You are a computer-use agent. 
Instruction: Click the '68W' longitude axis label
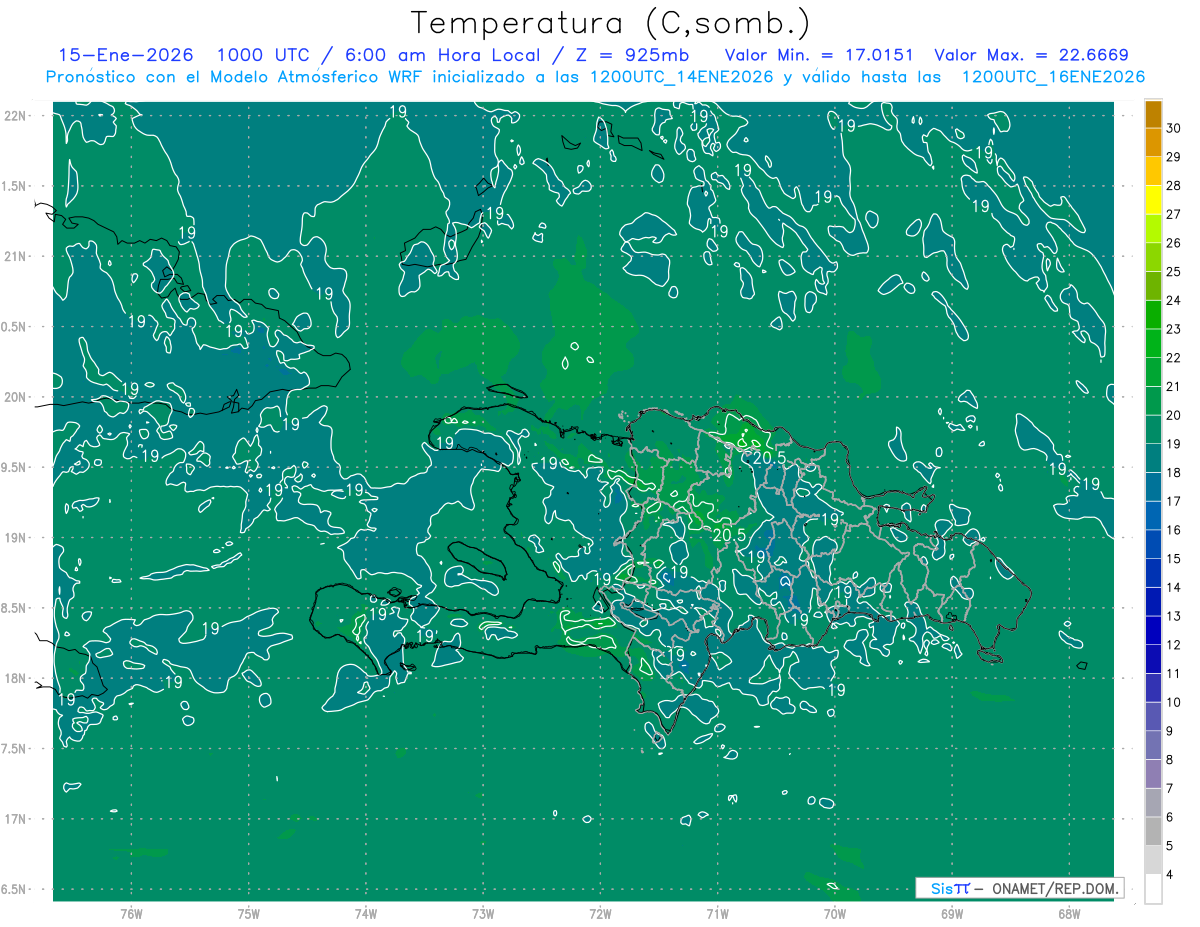point(1068,914)
